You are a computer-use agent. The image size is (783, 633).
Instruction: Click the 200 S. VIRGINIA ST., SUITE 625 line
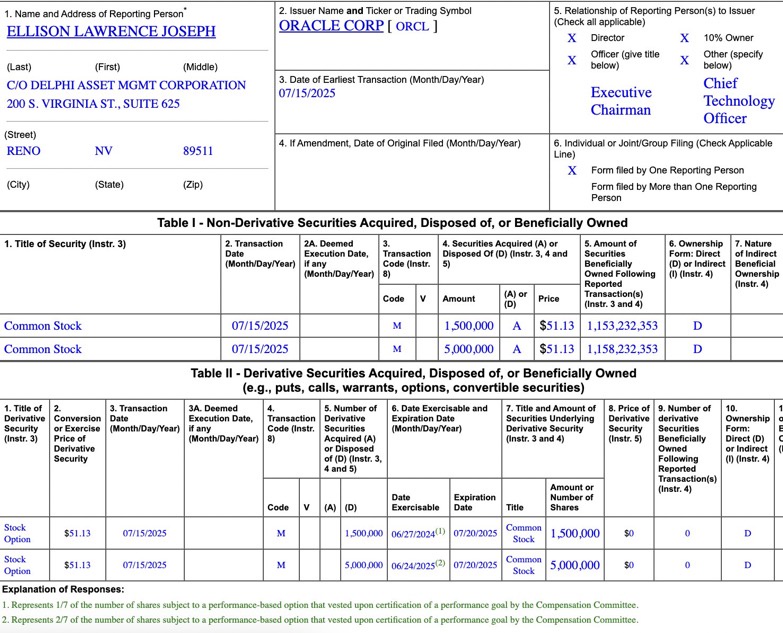coord(93,104)
